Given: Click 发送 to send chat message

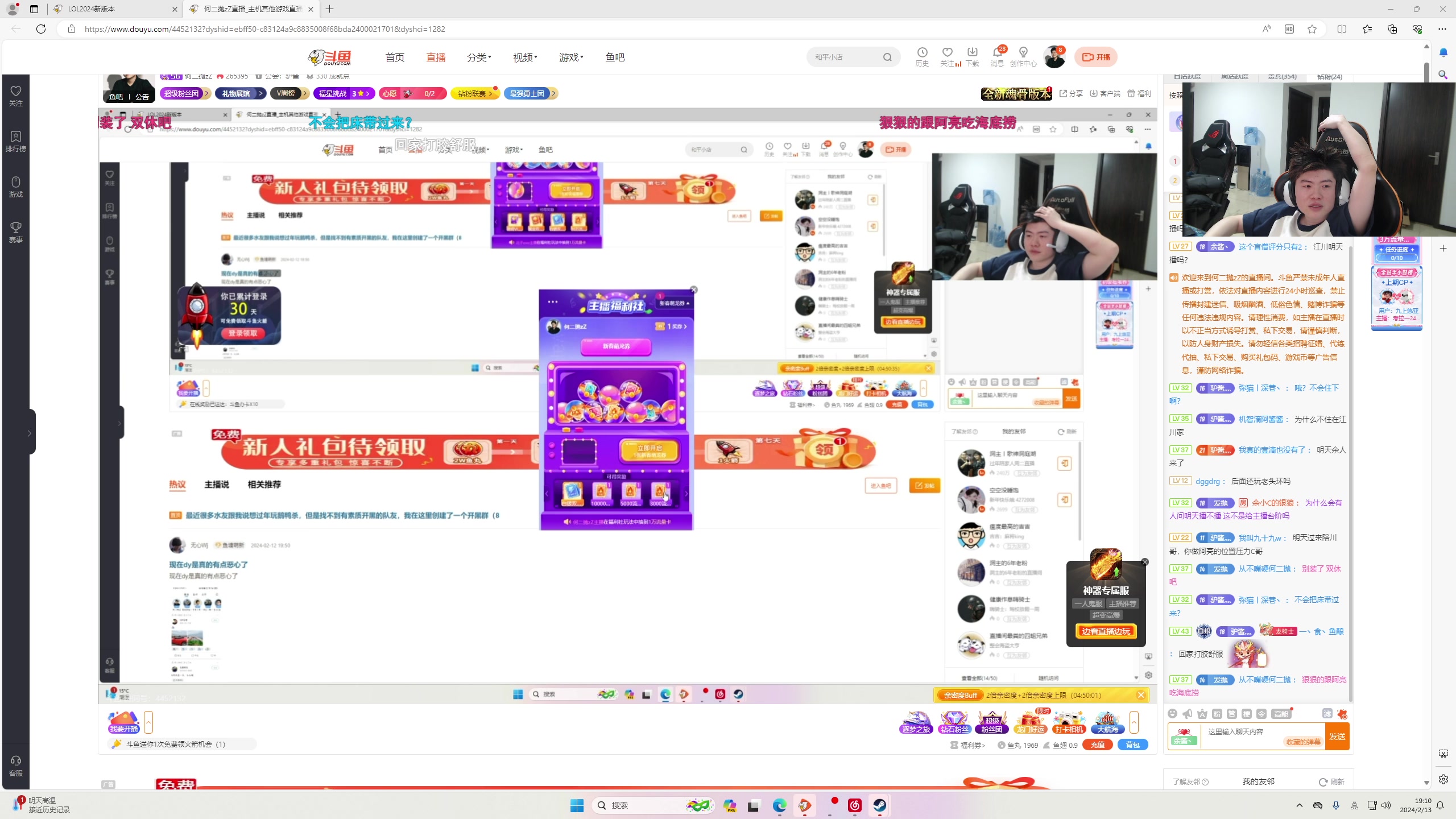Looking at the screenshot, I should pyautogui.click(x=1337, y=737).
